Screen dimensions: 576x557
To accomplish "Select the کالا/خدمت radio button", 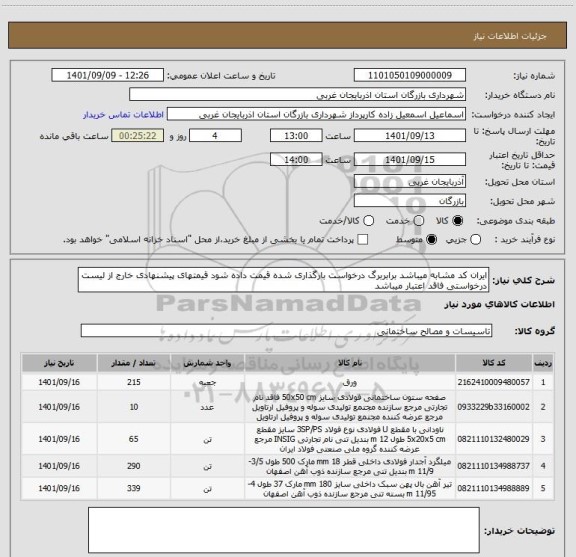I will pos(368,221).
